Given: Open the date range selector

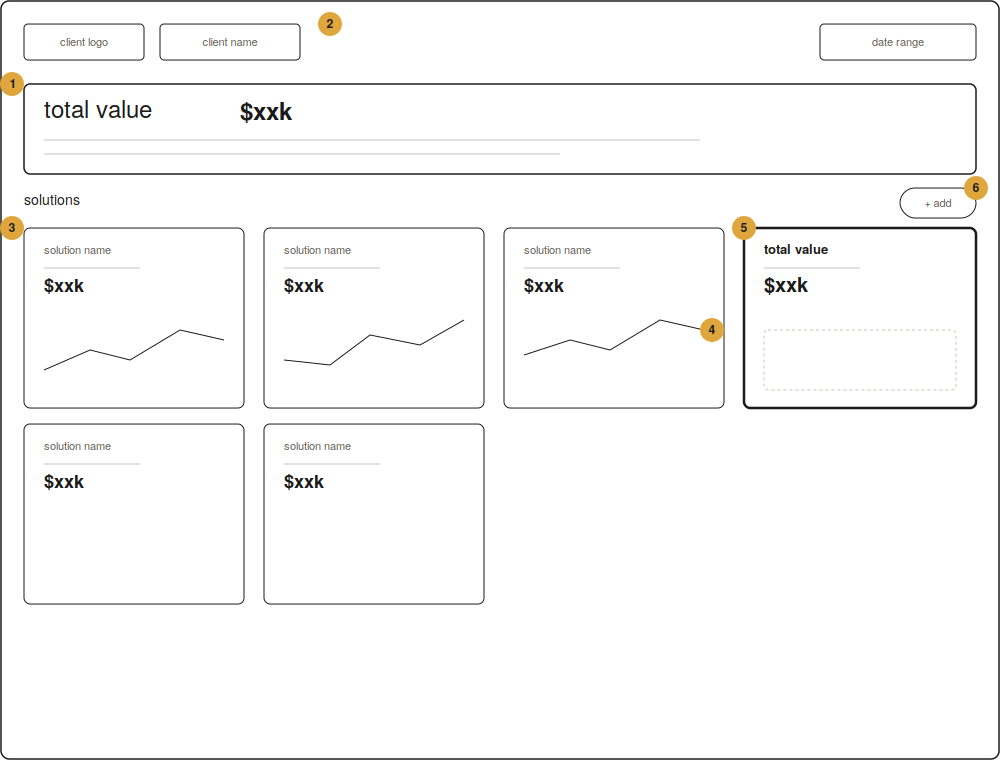Looking at the screenshot, I should [x=897, y=42].
